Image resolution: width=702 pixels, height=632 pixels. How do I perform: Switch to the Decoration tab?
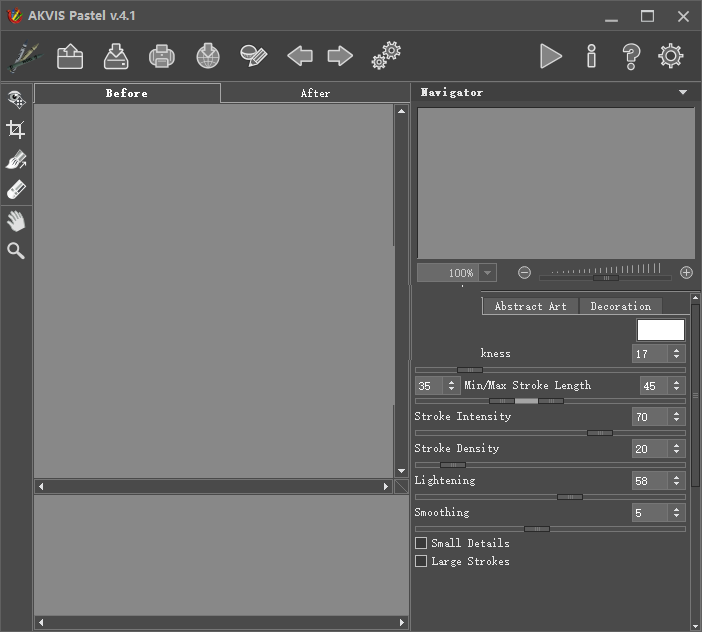click(620, 306)
